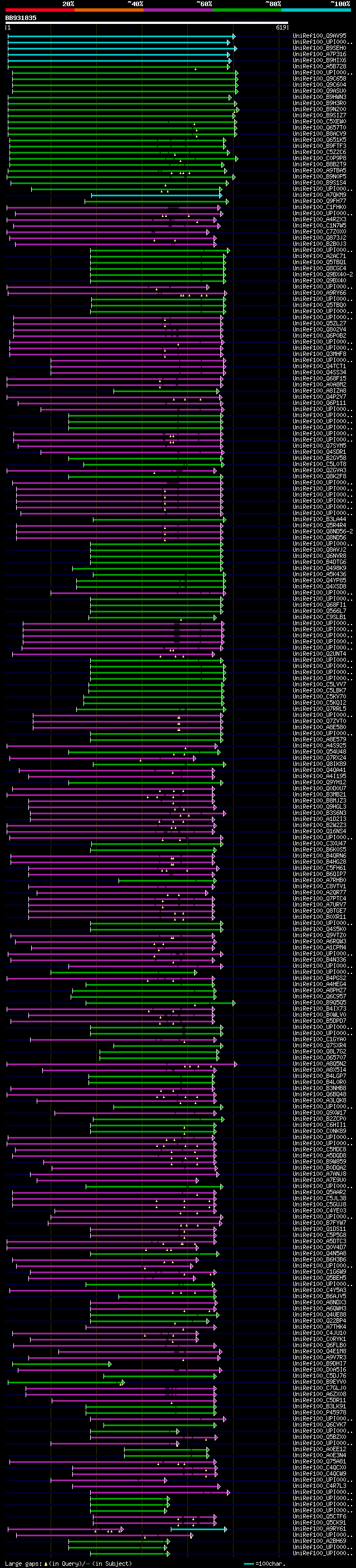
Task: Open hit UniRef100_Q8IK89
Action: (319, 764)
